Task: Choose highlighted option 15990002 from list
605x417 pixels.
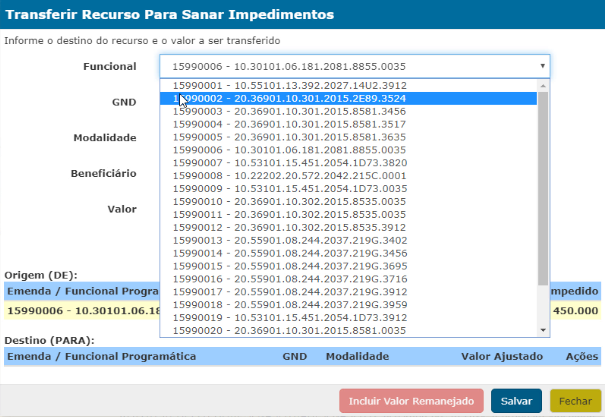Action: click(288, 99)
